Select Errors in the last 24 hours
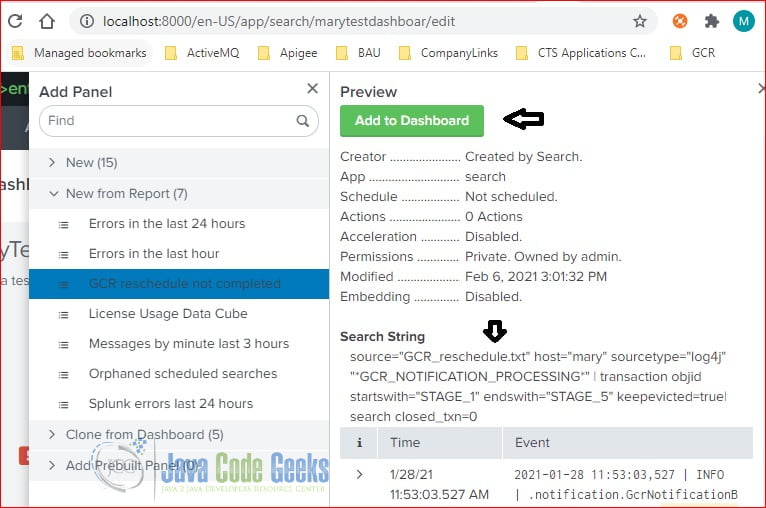Screen dimensions: 766x508 click(x=179, y=224)
